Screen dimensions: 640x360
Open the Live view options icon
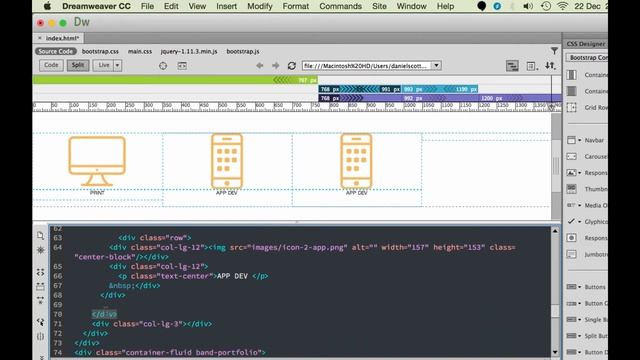pos(531,66)
